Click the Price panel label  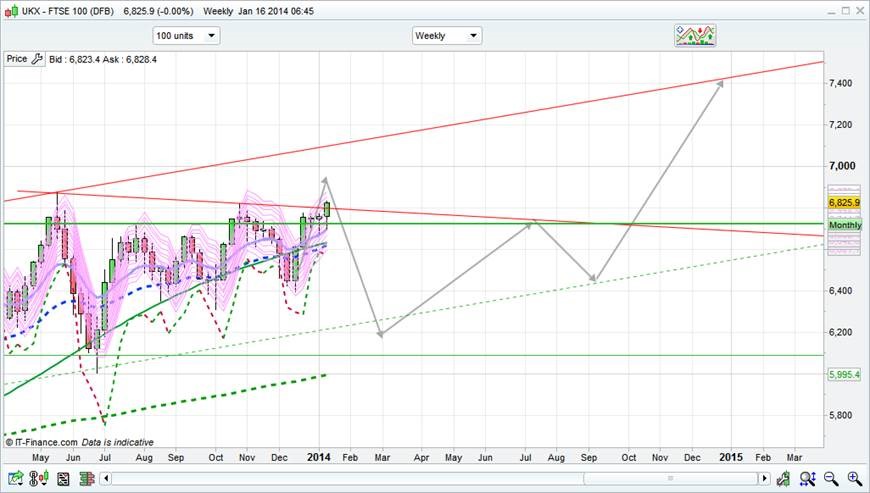click(x=17, y=59)
